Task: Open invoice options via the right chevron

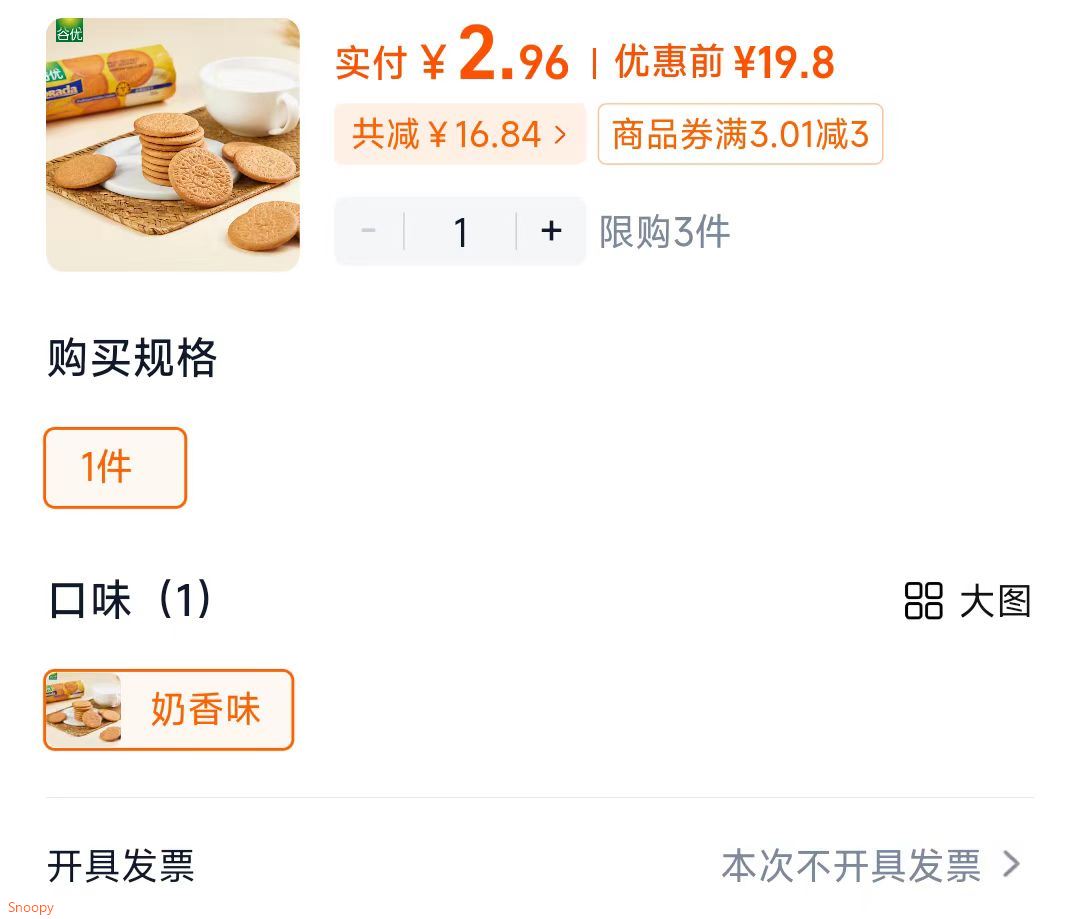Action: tap(1011, 864)
